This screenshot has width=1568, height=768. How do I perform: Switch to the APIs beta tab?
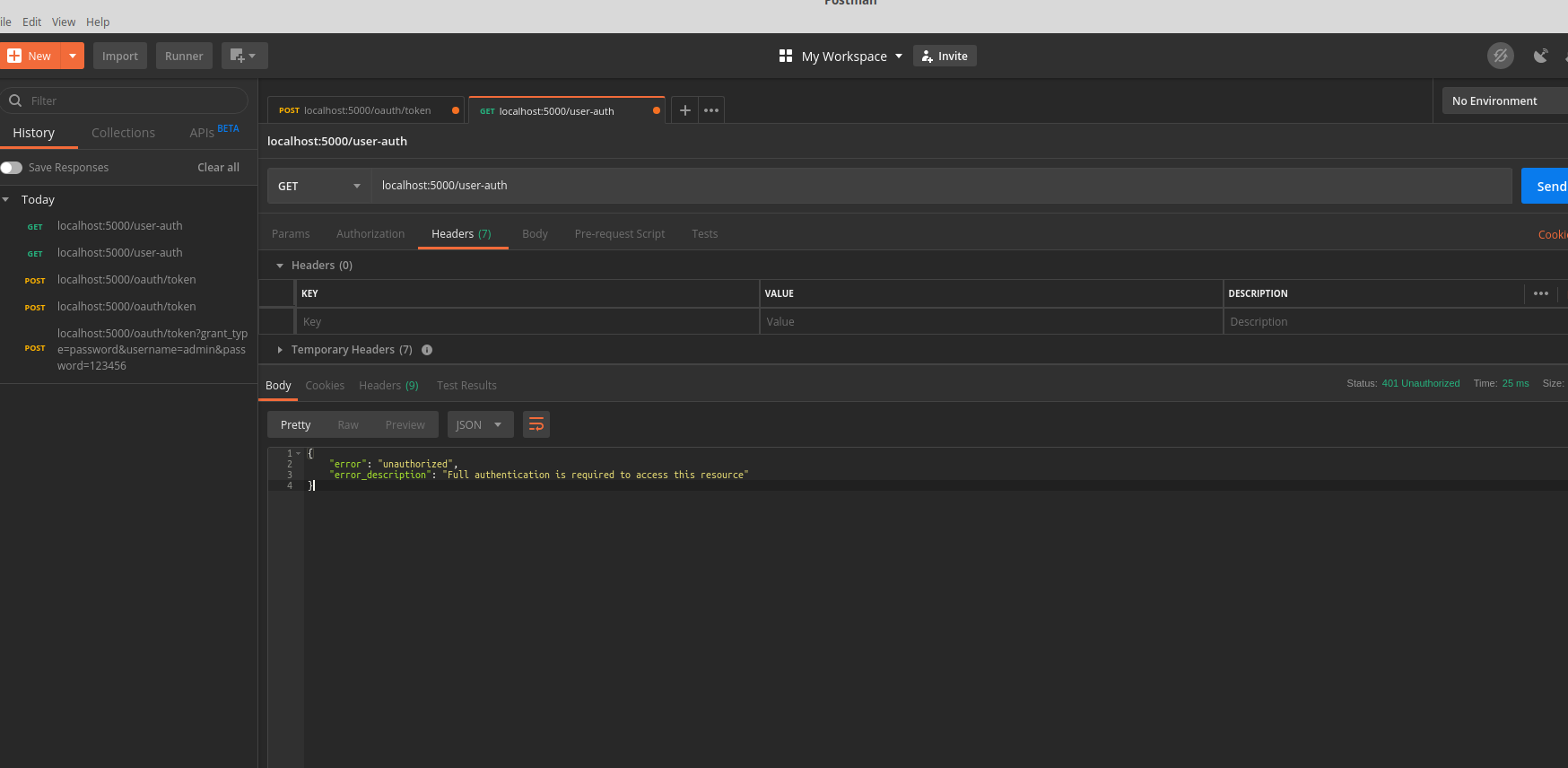213,132
